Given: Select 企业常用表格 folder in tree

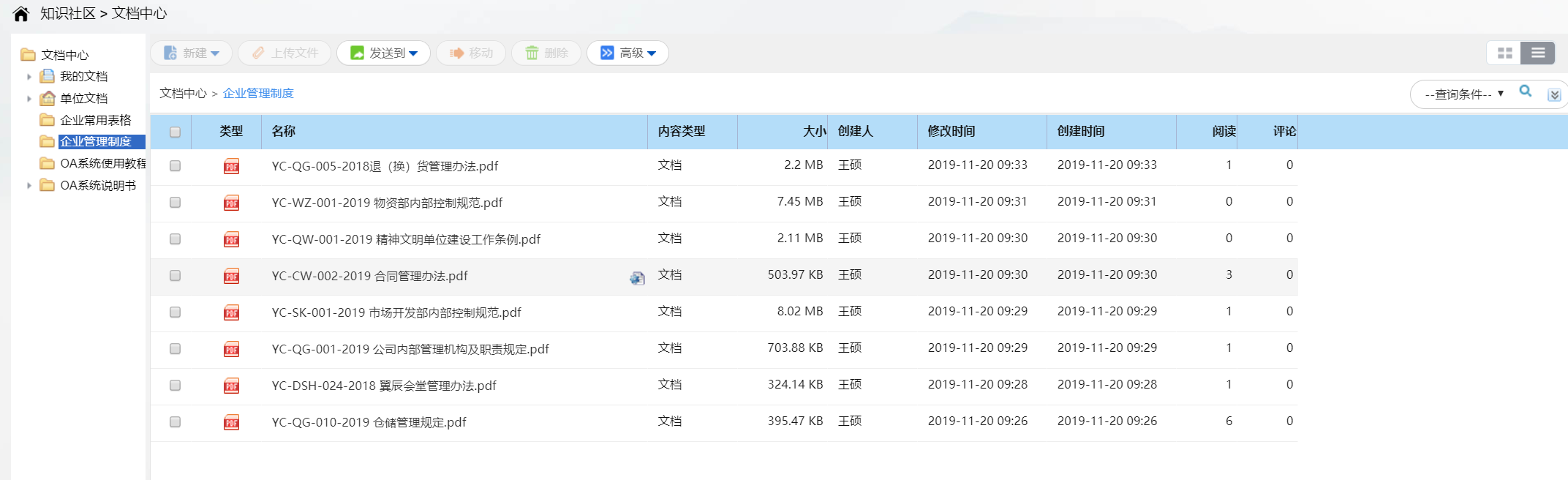Looking at the screenshot, I should click(x=95, y=120).
